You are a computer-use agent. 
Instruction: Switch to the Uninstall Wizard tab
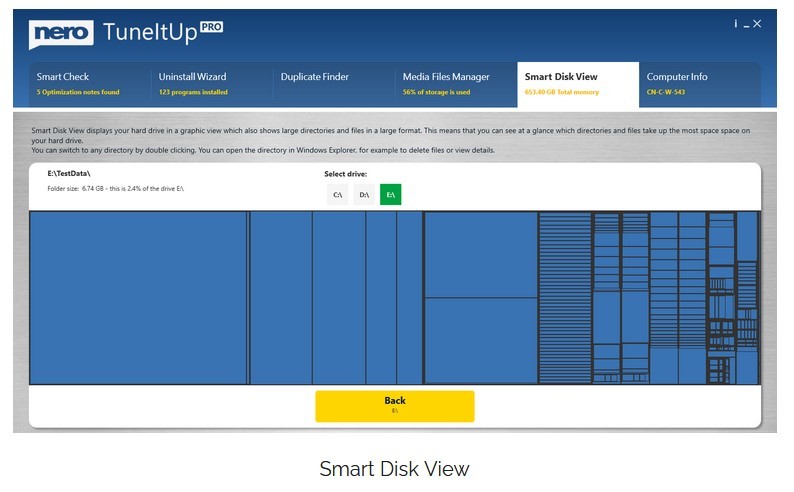coord(212,84)
